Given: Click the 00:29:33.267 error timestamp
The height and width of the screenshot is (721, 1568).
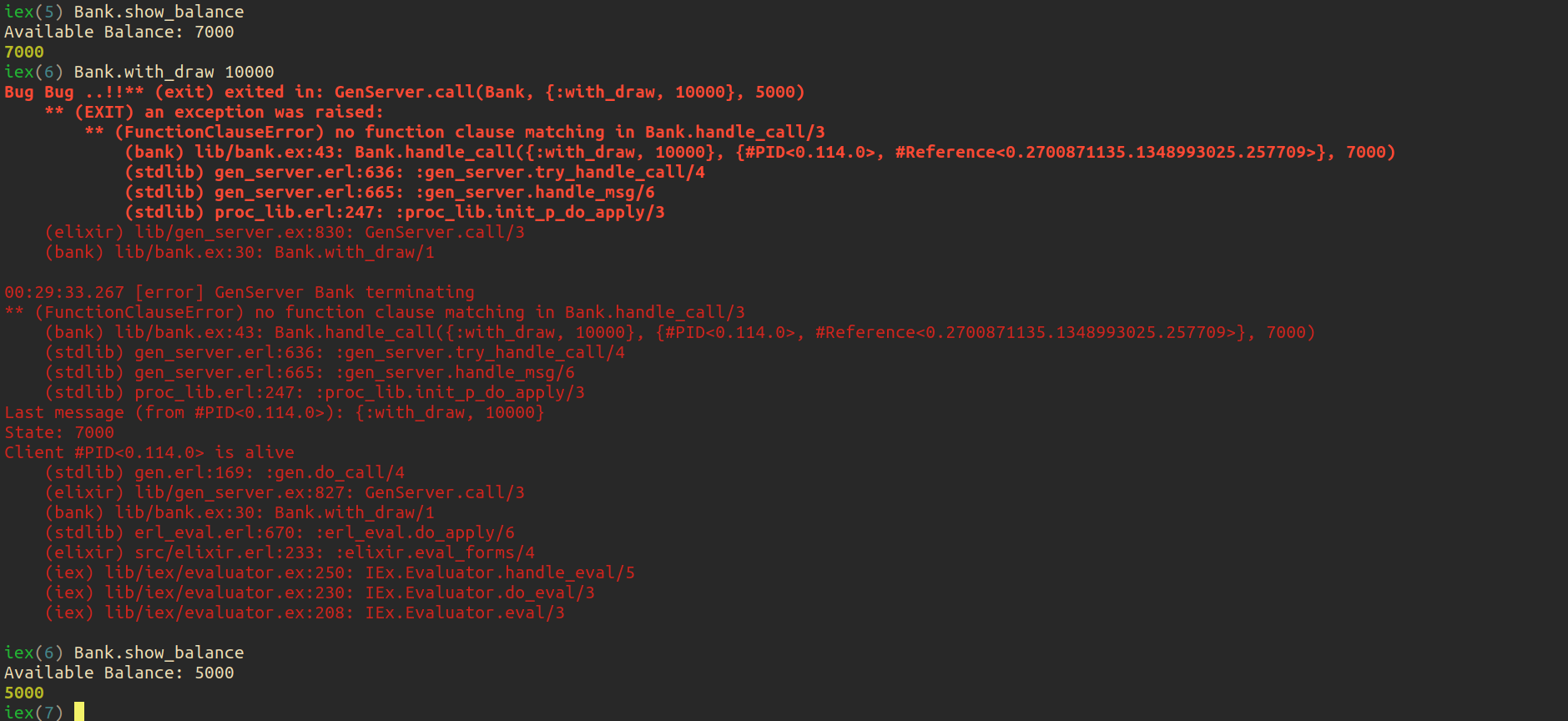Looking at the screenshot, I should [64, 292].
